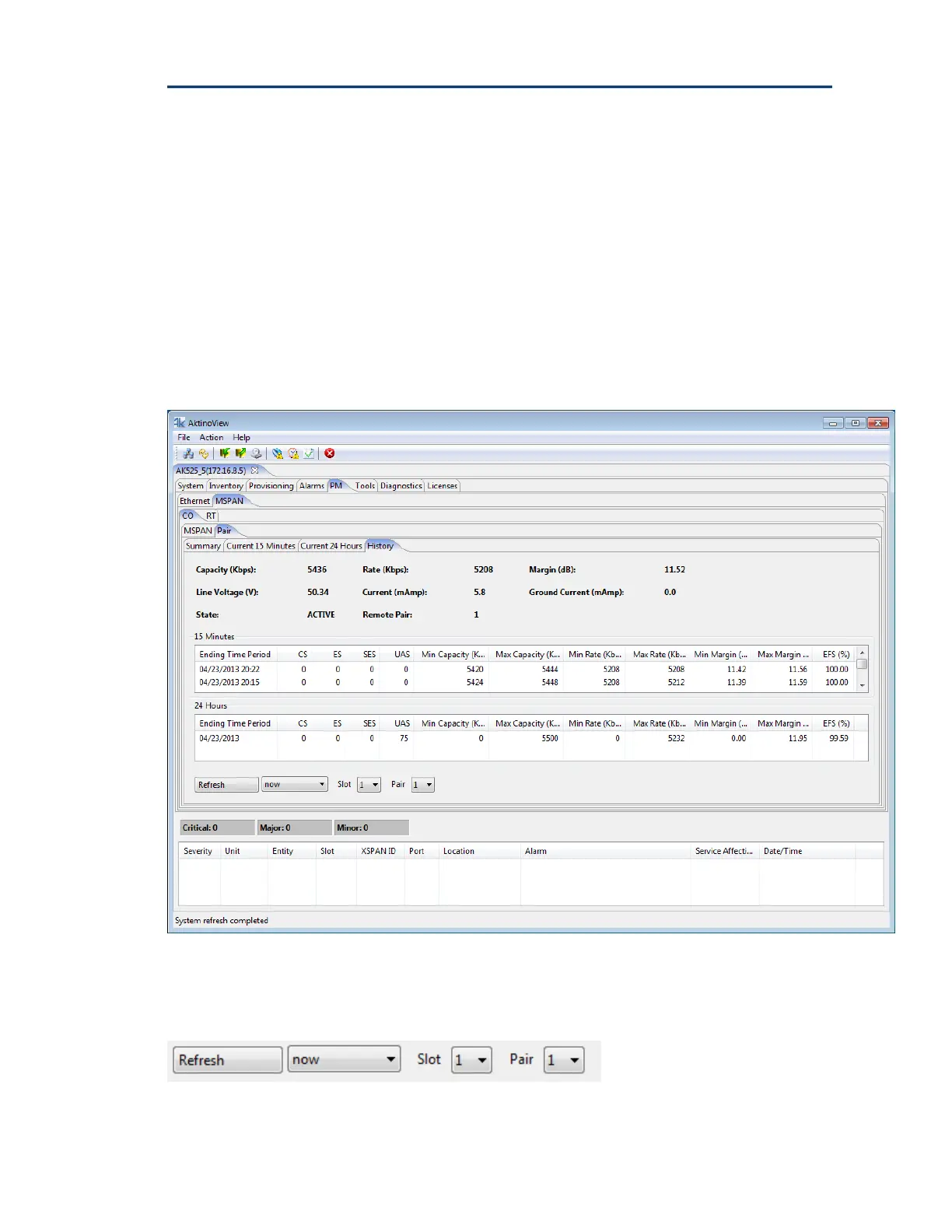Click the 'System refresh completed' status text

[x=222, y=920]
